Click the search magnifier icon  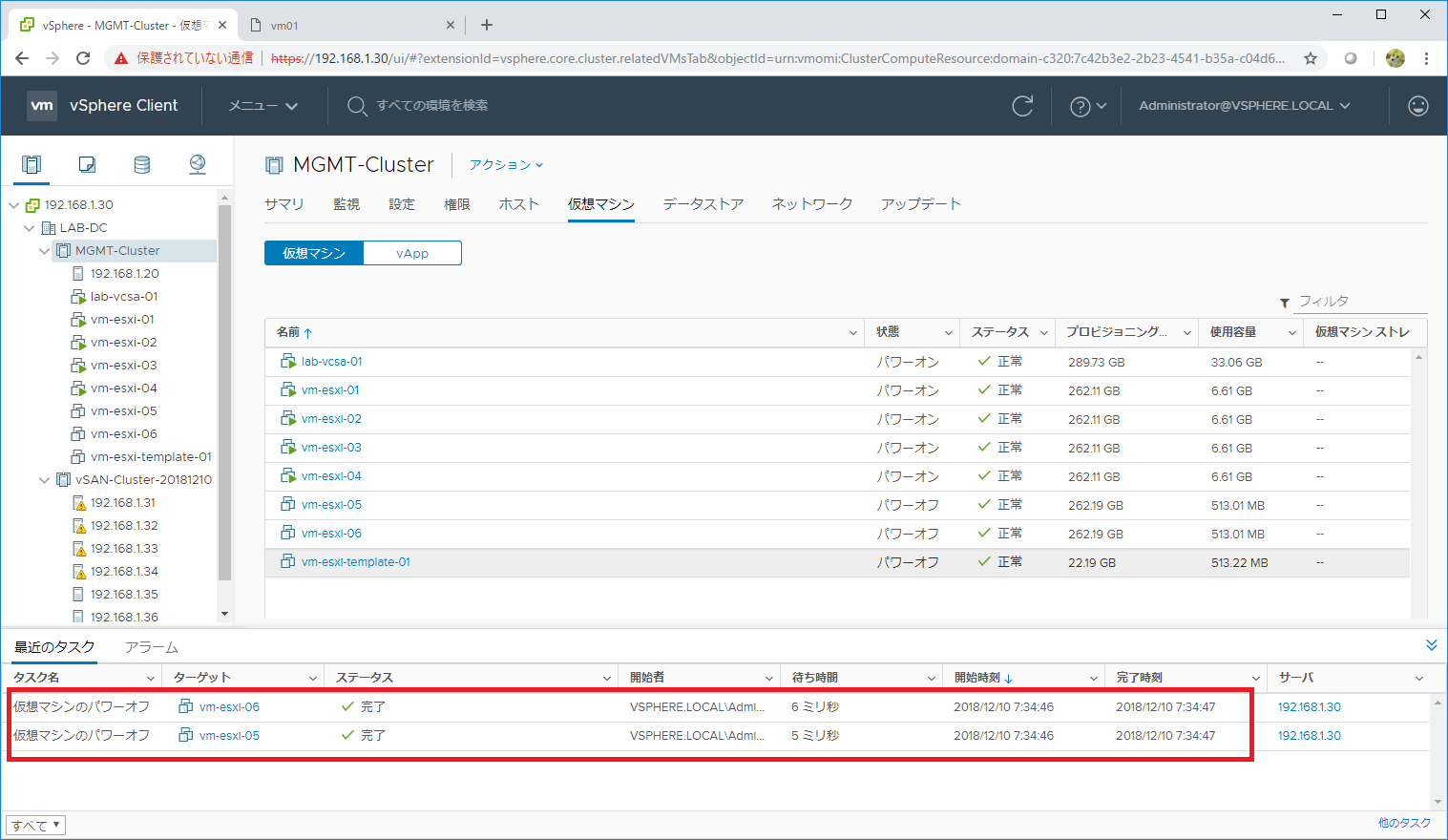356,106
